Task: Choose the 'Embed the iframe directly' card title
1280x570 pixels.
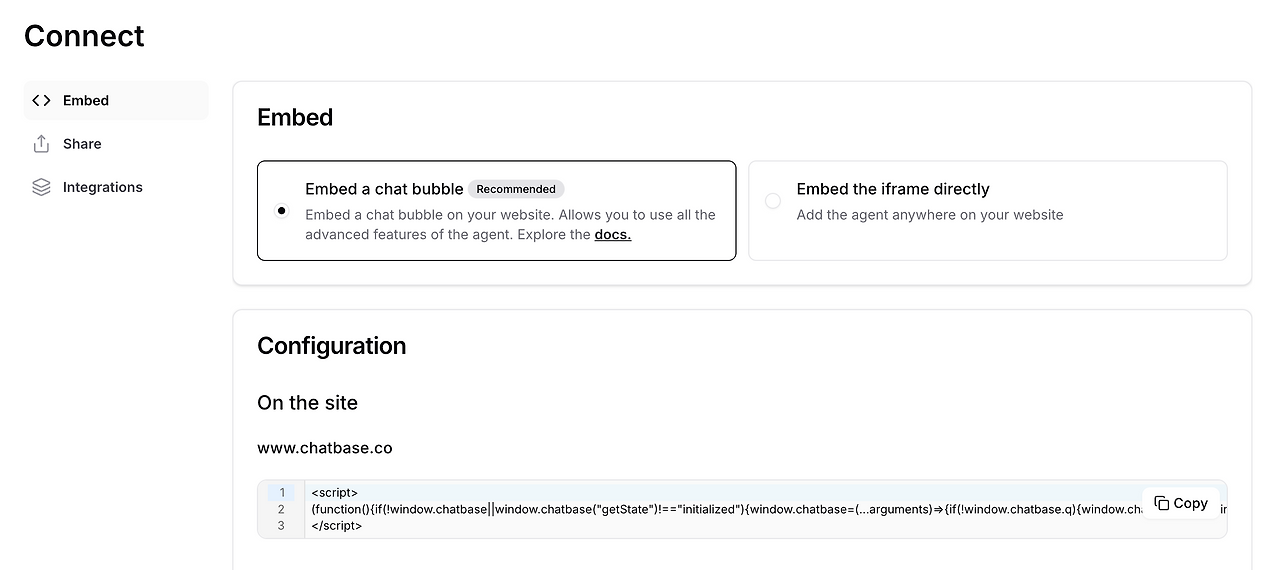Action: click(892, 189)
